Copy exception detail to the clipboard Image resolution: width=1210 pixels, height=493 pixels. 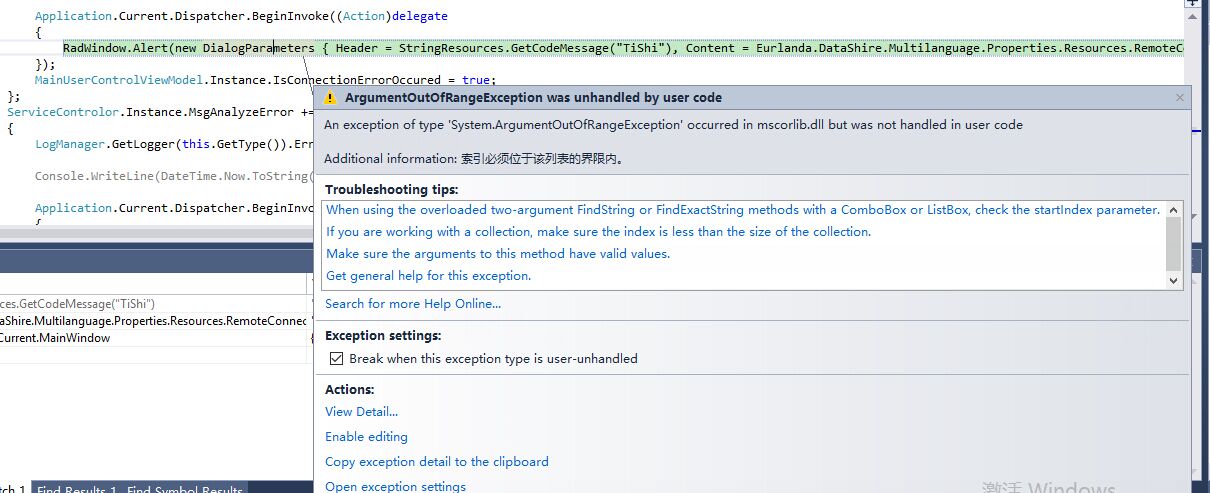(436, 462)
